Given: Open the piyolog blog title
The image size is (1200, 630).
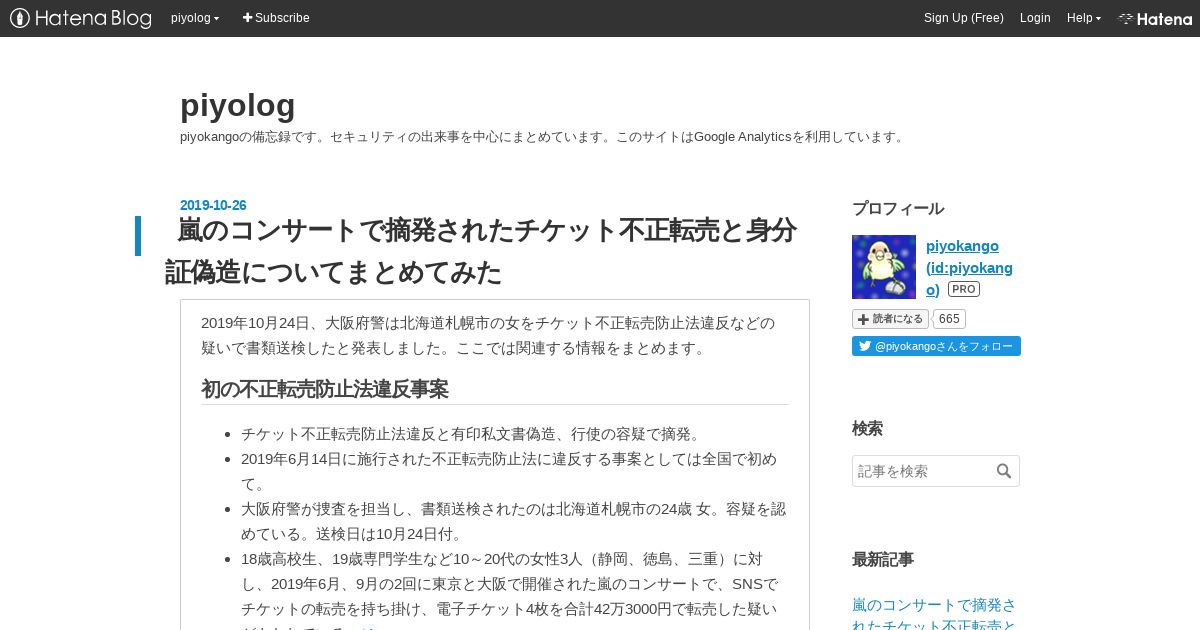Looking at the screenshot, I should coord(238,105).
